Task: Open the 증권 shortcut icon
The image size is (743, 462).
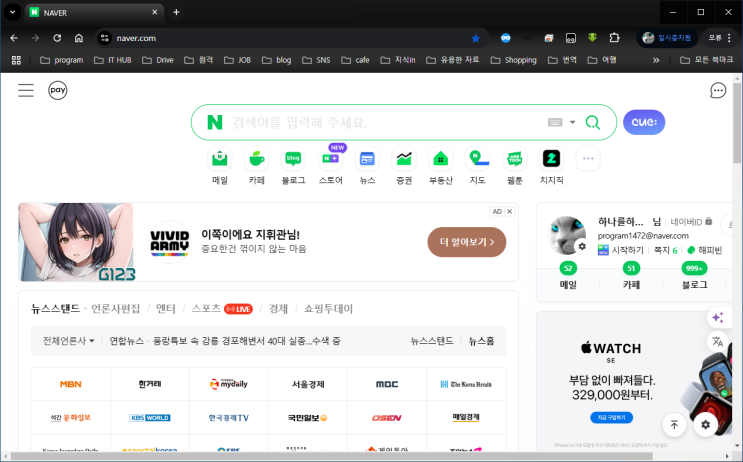Action: (x=404, y=159)
